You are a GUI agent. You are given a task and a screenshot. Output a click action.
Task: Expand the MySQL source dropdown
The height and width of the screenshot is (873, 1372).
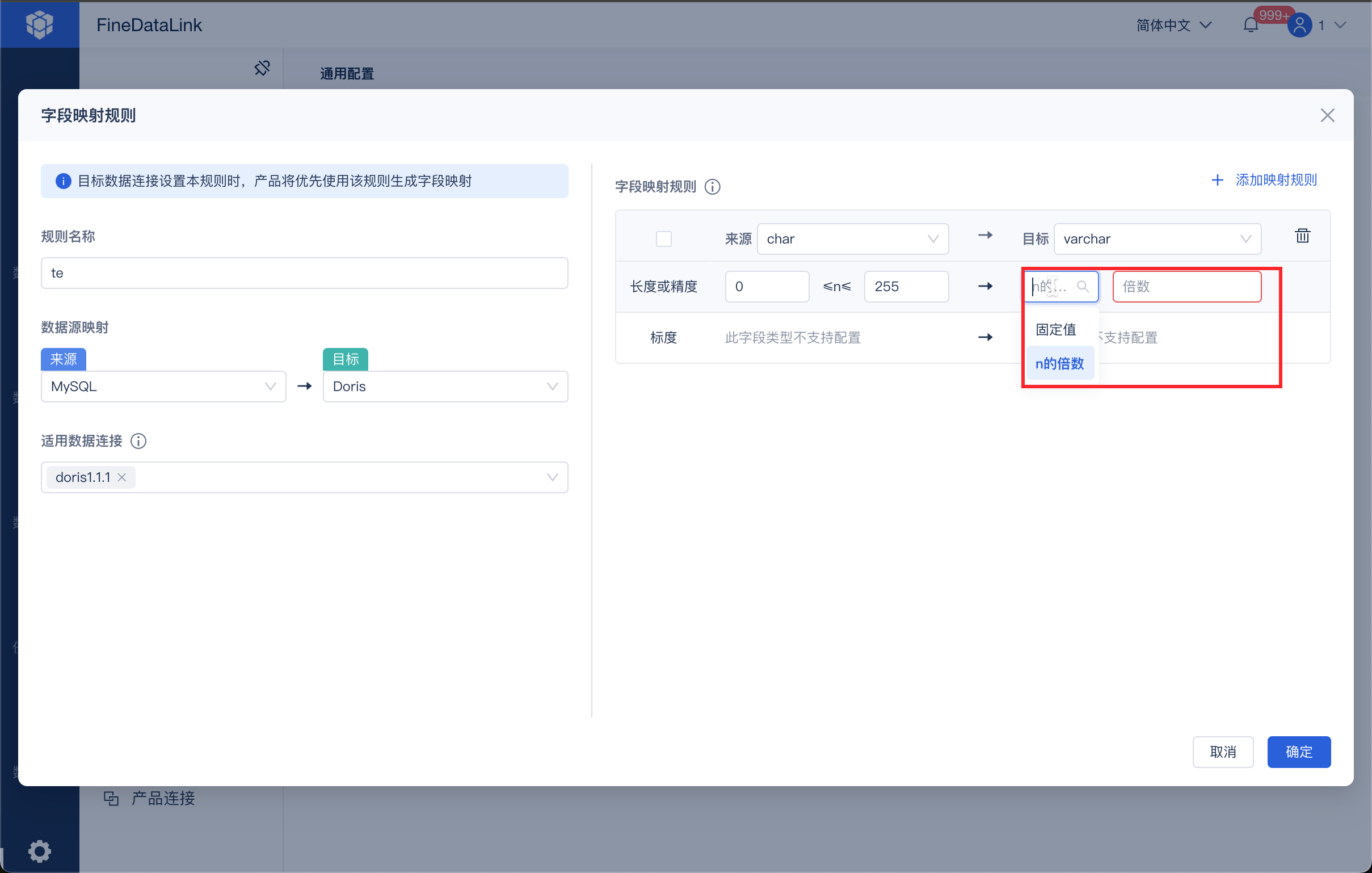[x=163, y=387]
